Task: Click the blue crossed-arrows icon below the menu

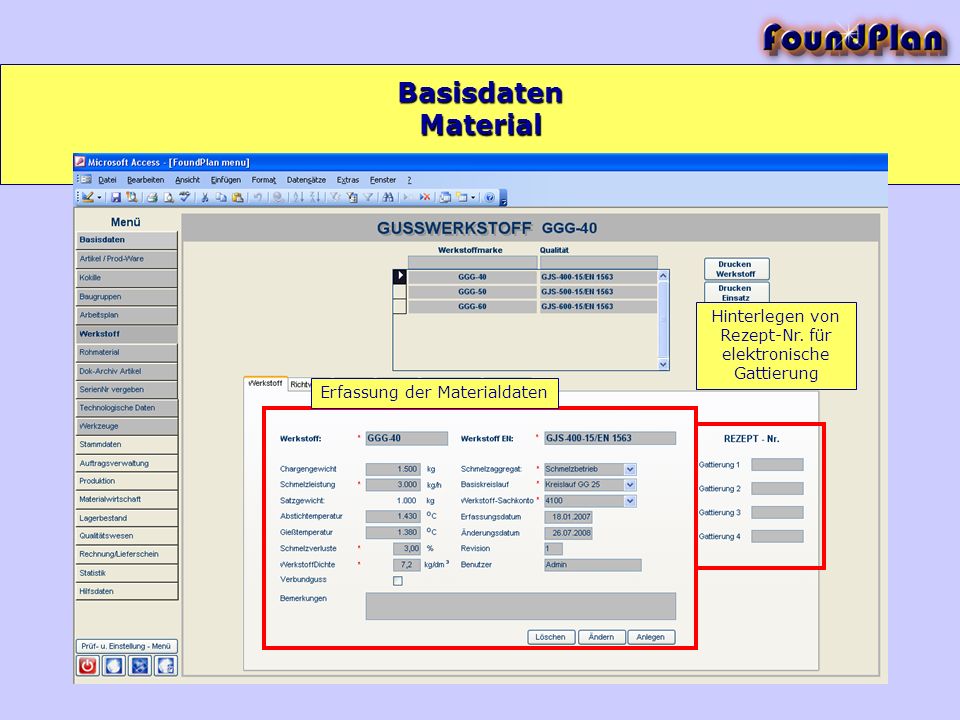Action: coord(140,666)
